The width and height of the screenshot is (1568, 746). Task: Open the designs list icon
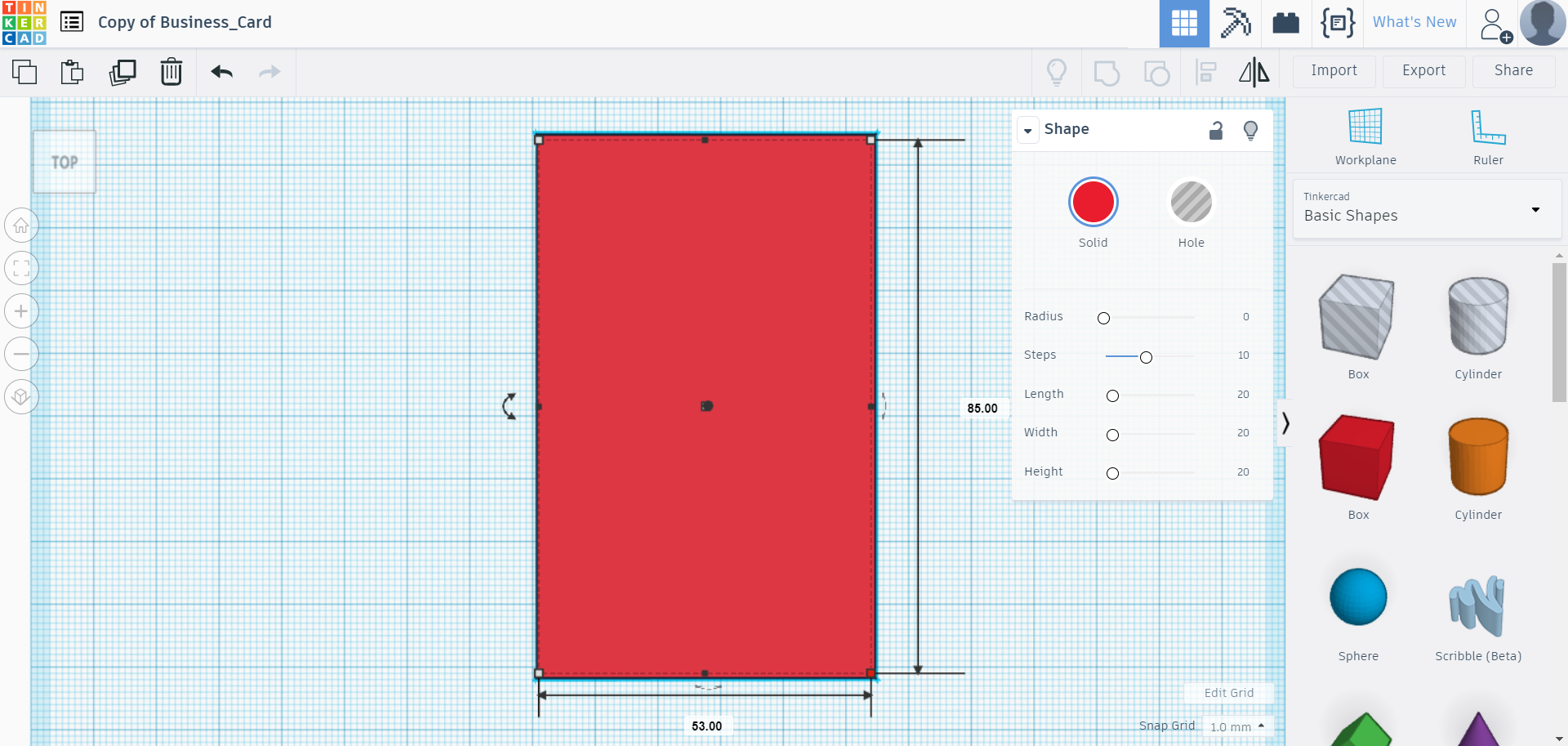point(72,22)
